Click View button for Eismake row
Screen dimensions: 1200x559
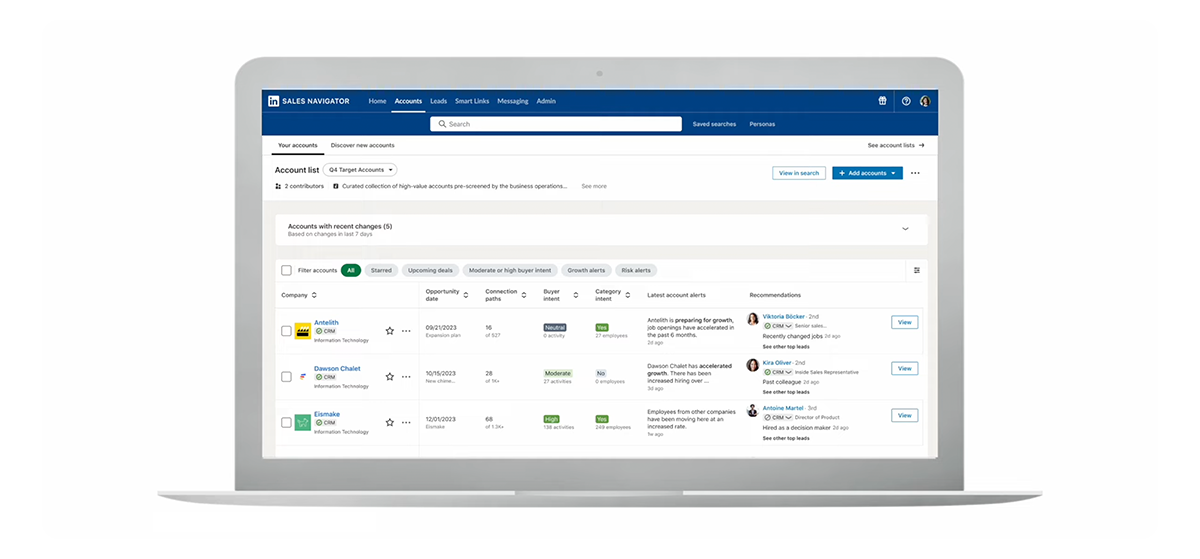point(905,415)
